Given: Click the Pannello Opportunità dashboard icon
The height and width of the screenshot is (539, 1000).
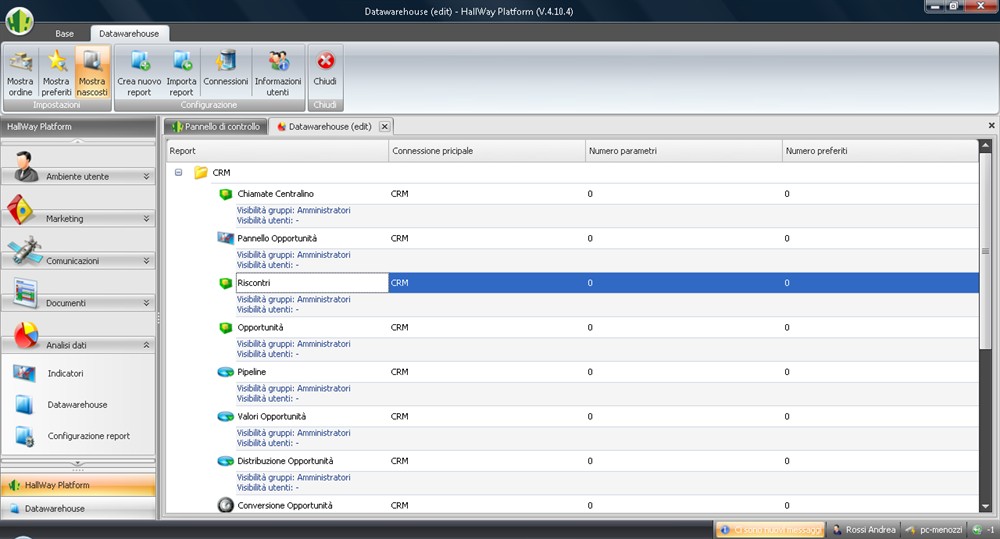Looking at the screenshot, I should pyautogui.click(x=226, y=238).
